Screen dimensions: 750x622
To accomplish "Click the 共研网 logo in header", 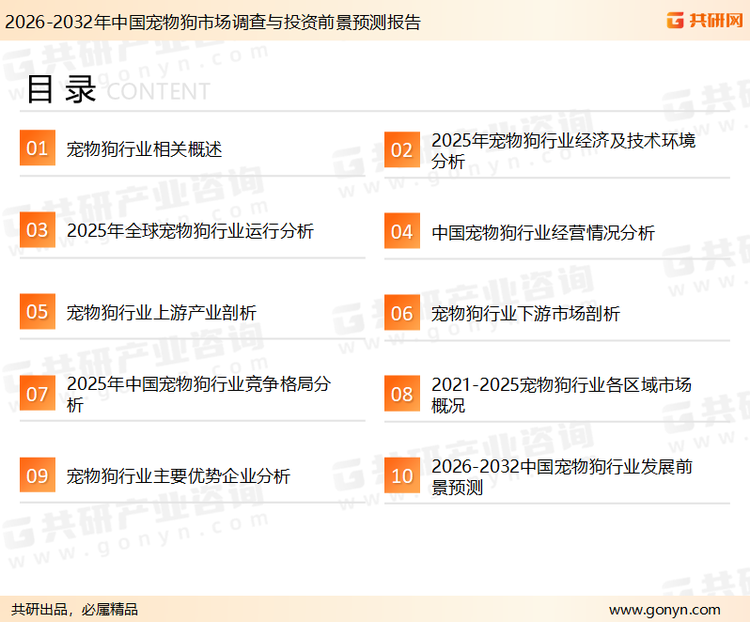I will click(x=705, y=20).
